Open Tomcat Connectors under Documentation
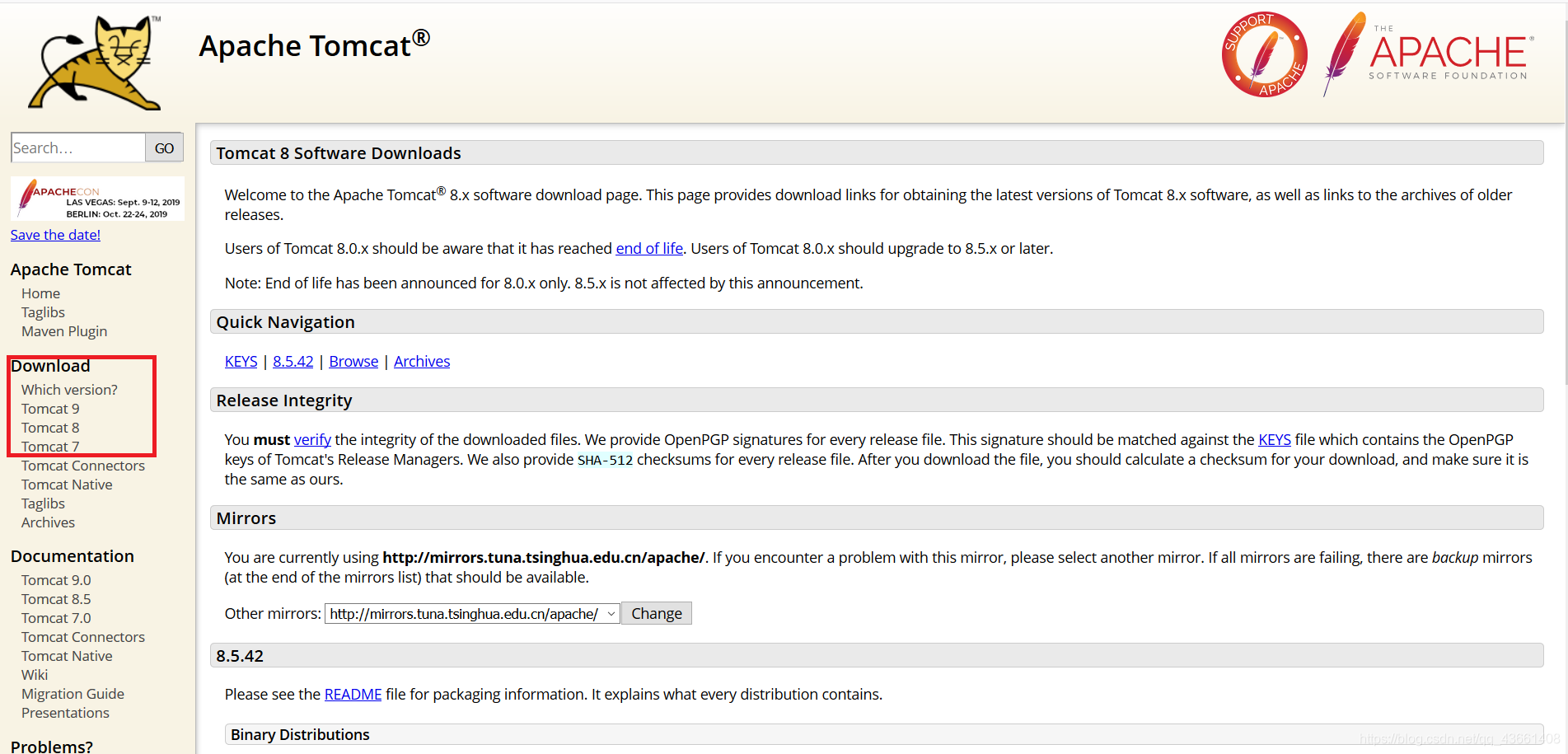The height and width of the screenshot is (754, 1568). coord(83,637)
